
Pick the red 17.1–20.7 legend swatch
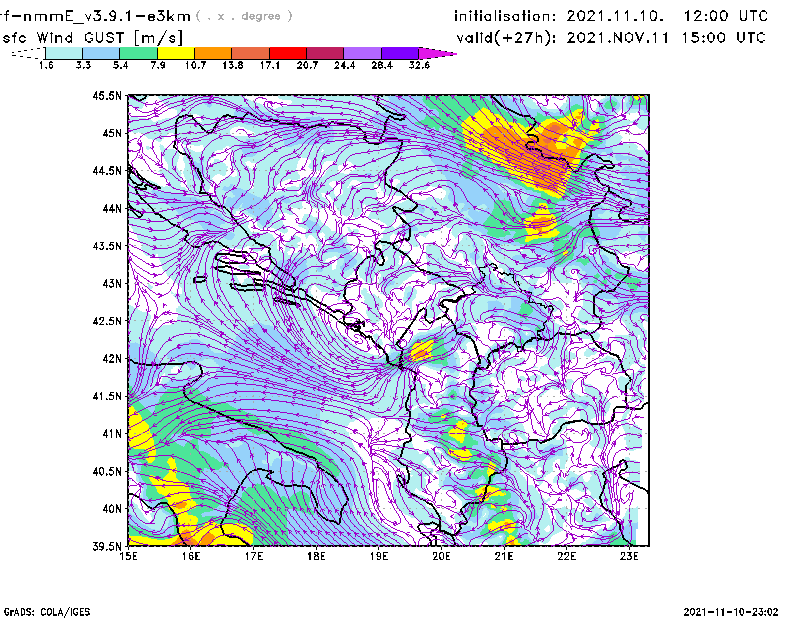pos(288,53)
